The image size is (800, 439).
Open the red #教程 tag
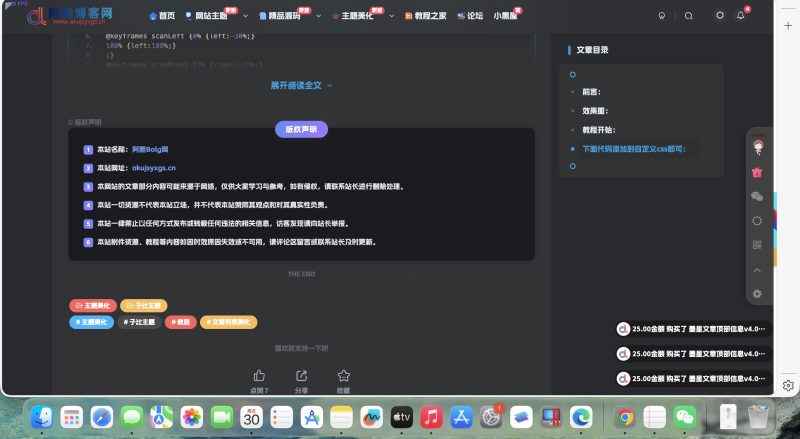coord(181,322)
